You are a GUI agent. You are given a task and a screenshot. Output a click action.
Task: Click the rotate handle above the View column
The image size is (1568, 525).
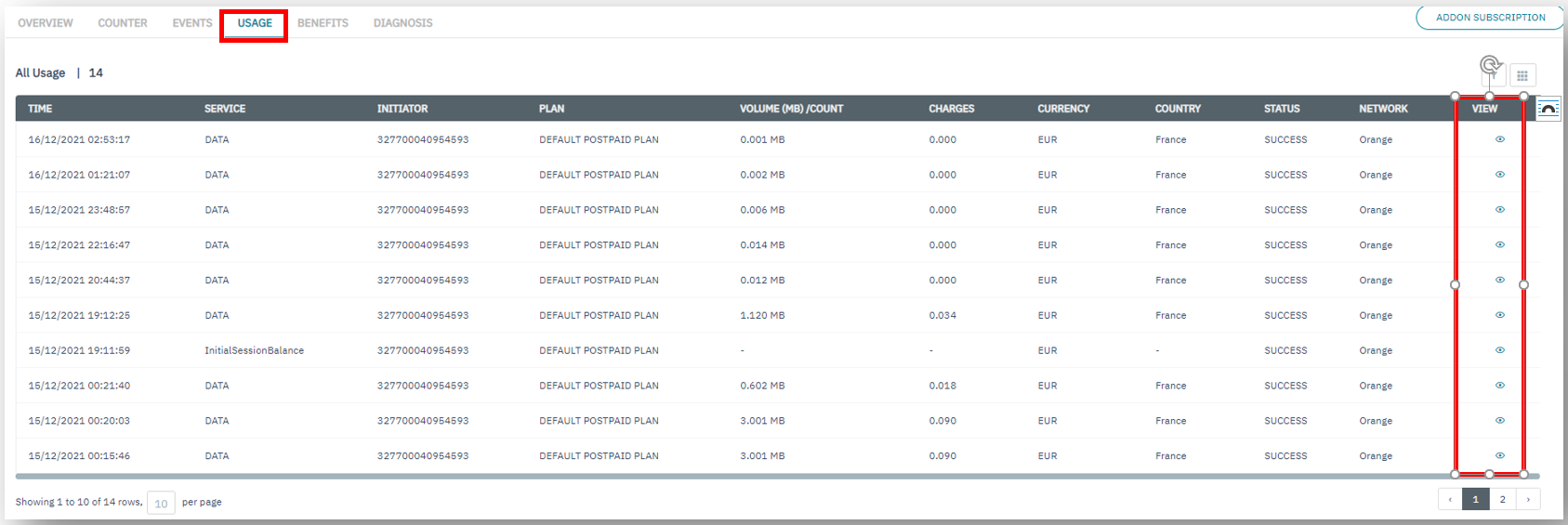click(1490, 65)
